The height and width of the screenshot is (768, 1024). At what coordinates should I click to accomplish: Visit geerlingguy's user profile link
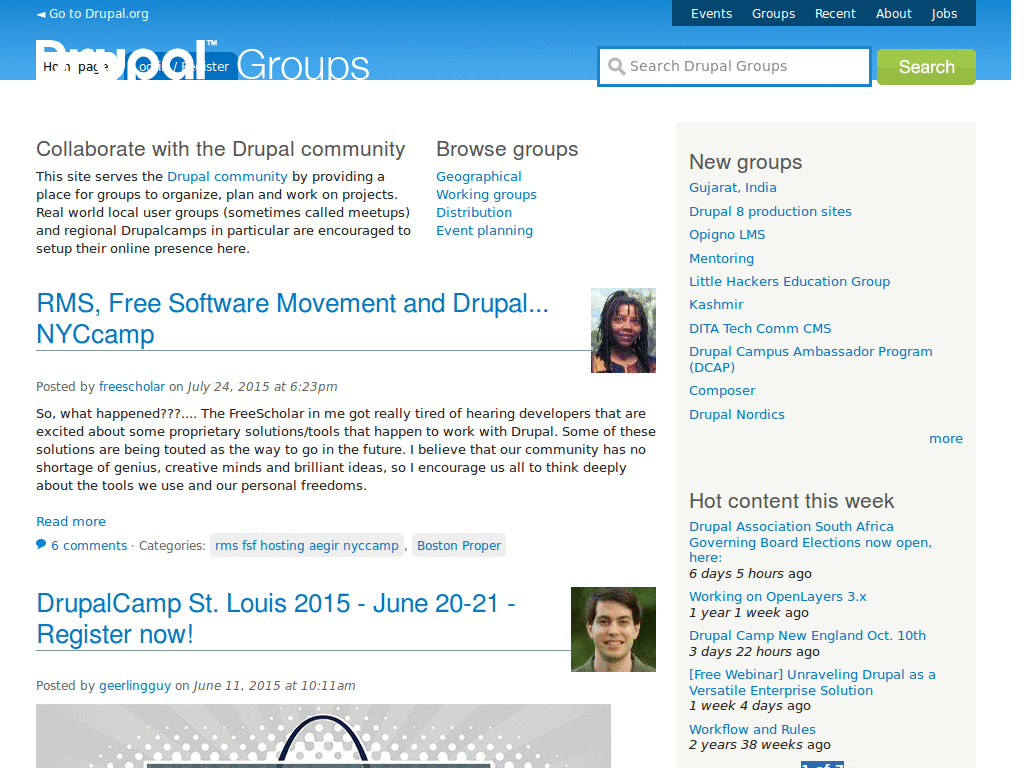135,686
